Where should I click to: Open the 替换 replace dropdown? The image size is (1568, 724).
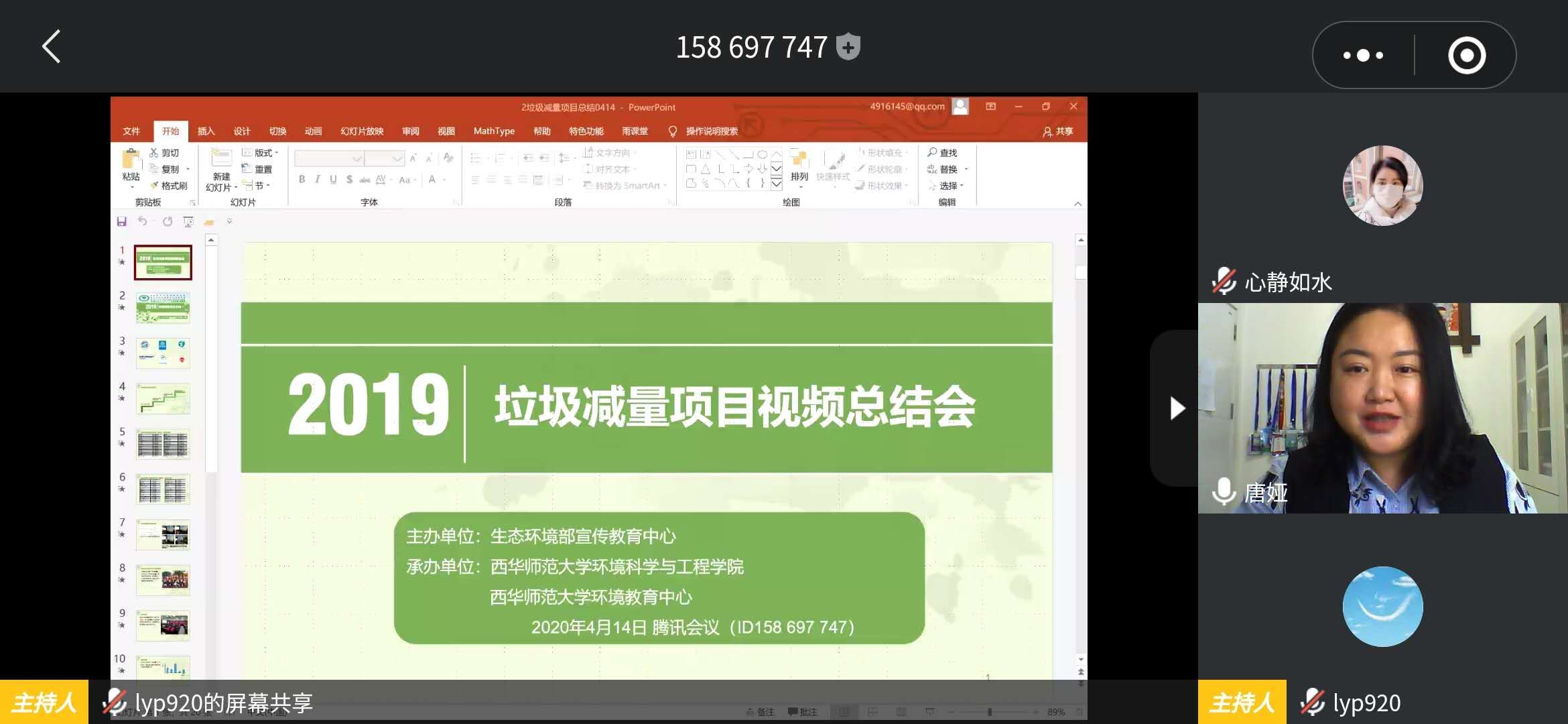click(947, 169)
